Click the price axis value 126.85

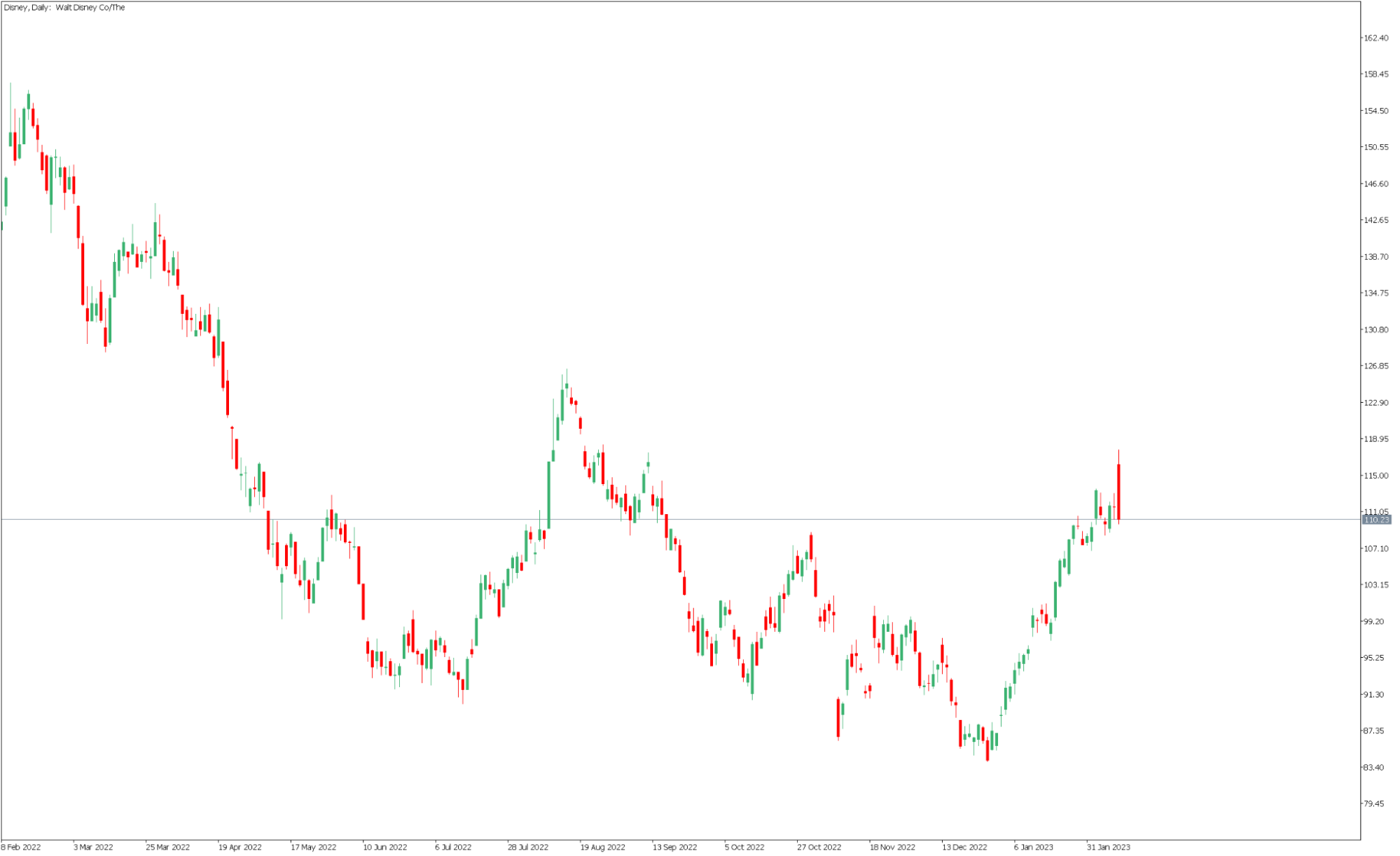(x=1375, y=366)
